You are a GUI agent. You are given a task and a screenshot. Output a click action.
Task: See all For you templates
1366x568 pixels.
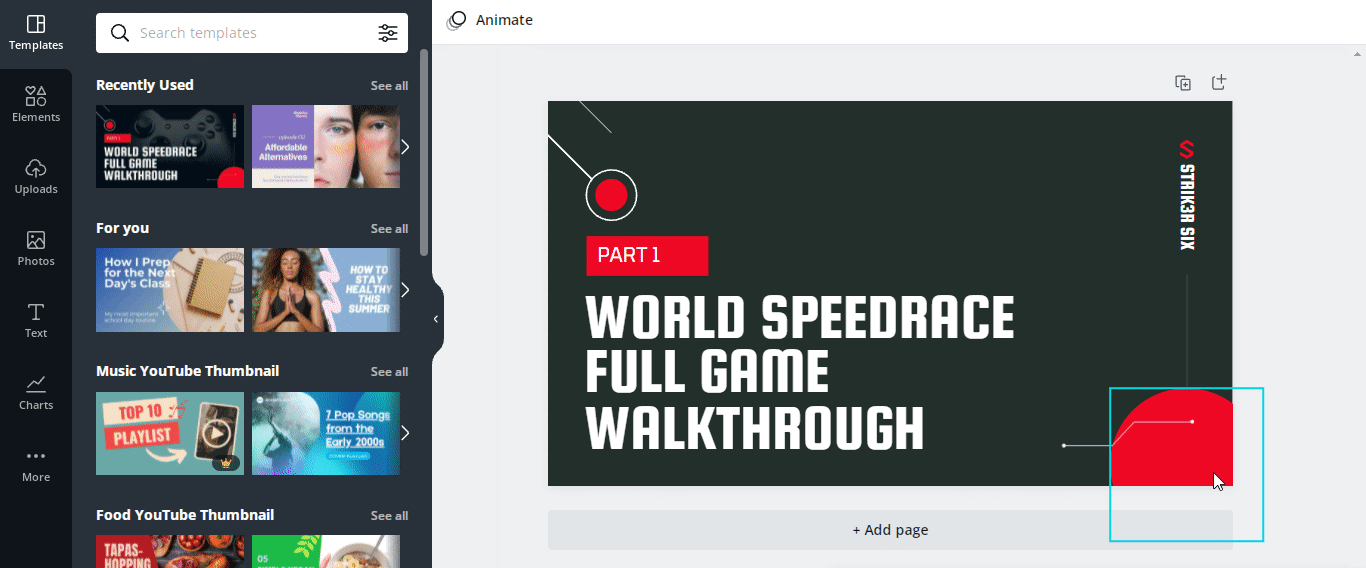[x=389, y=229]
